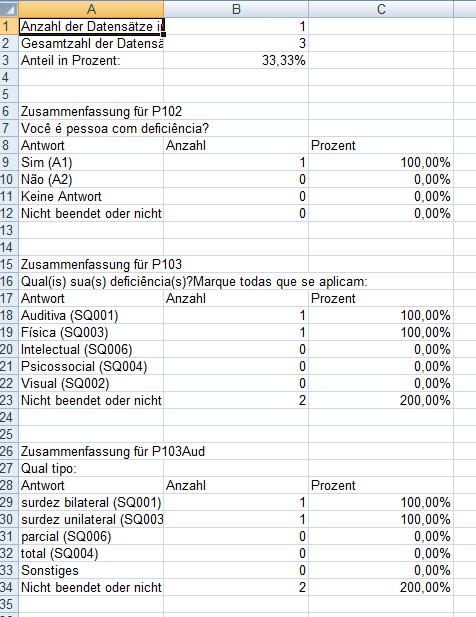Select column B header
Viewport: 476px width, 617px height.
coord(236,9)
